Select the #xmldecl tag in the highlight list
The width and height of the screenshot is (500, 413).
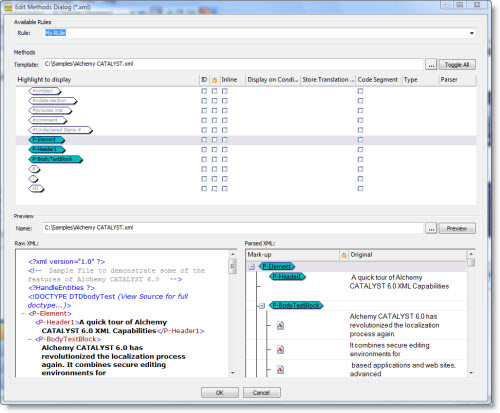pyautogui.click(x=45, y=91)
